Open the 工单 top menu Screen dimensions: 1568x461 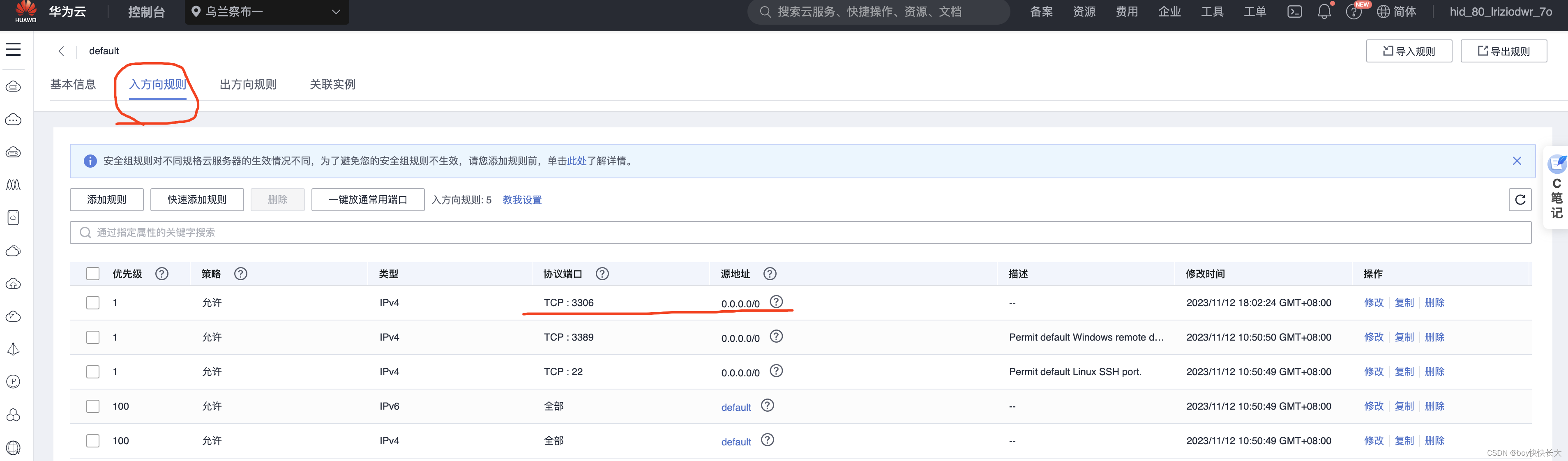pyautogui.click(x=1254, y=12)
